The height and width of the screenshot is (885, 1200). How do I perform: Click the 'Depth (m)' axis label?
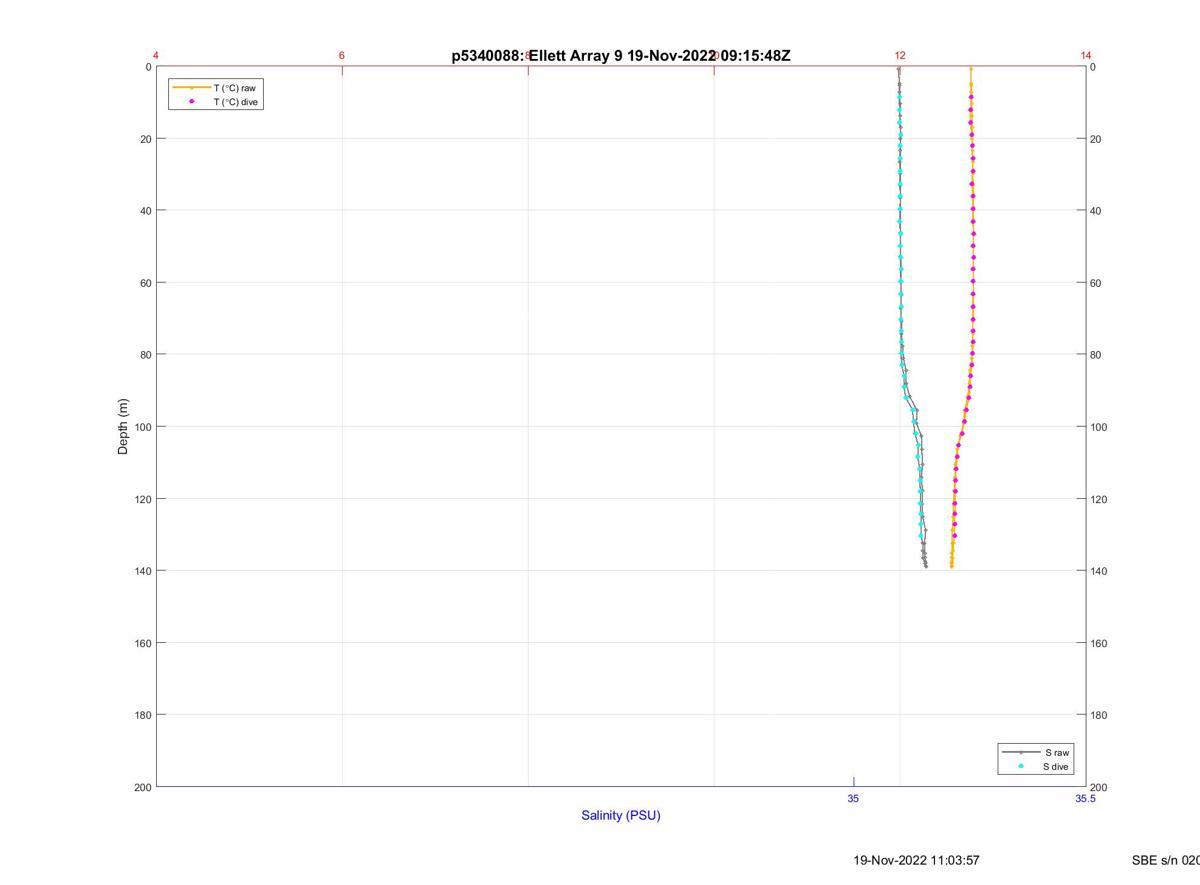123,427
